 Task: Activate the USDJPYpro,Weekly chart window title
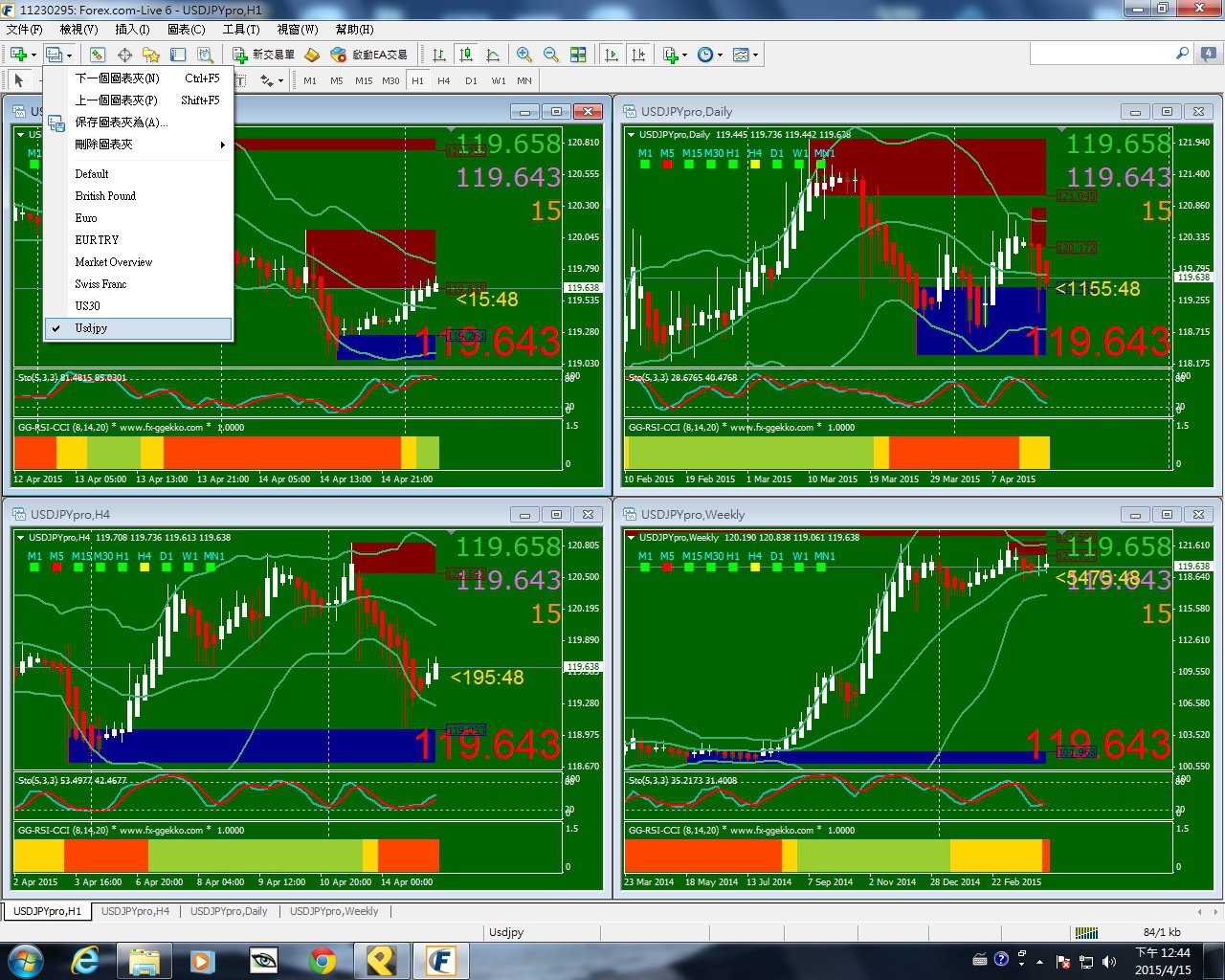pyautogui.click(x=693, y=515)
